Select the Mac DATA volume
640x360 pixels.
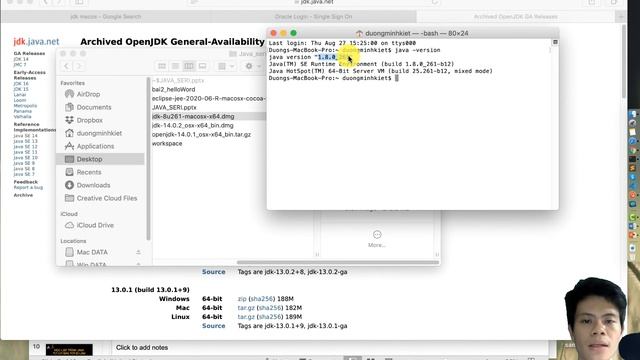point(92,252)
